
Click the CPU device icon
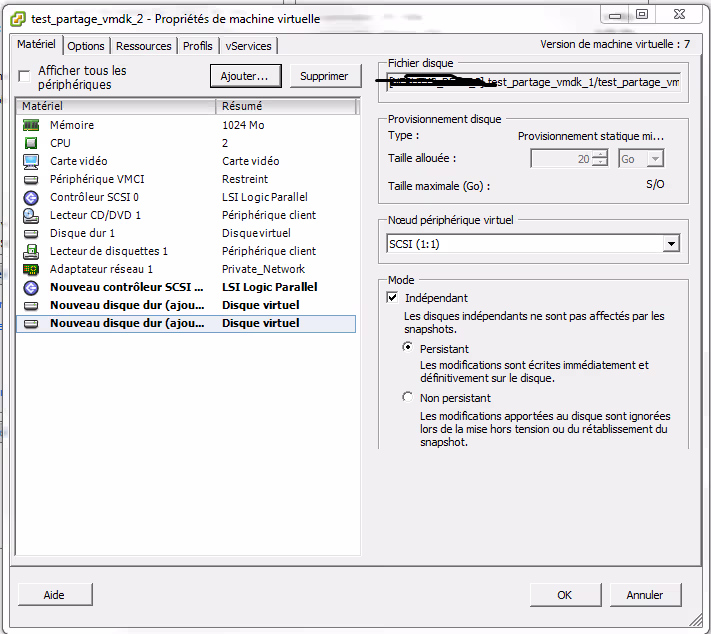pos(31,143)
